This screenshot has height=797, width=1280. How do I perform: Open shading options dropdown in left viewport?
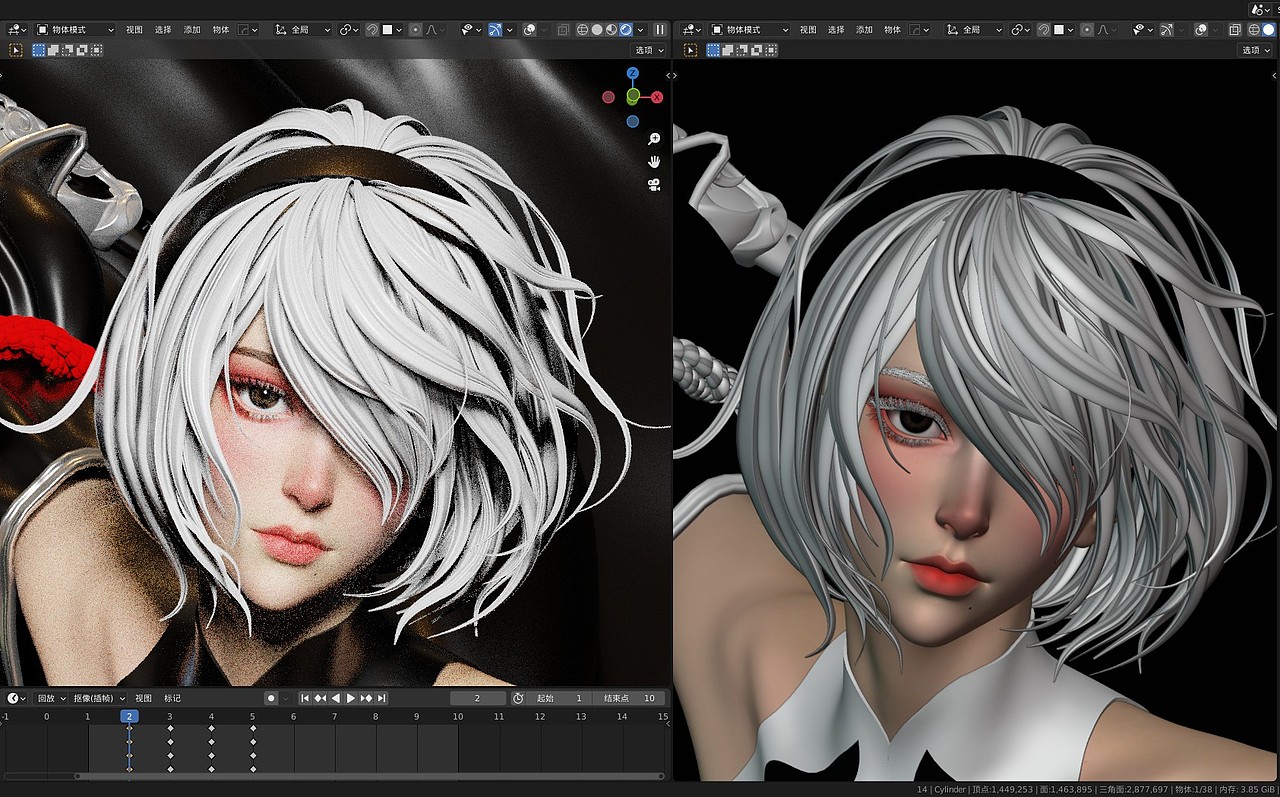point(639,30)
